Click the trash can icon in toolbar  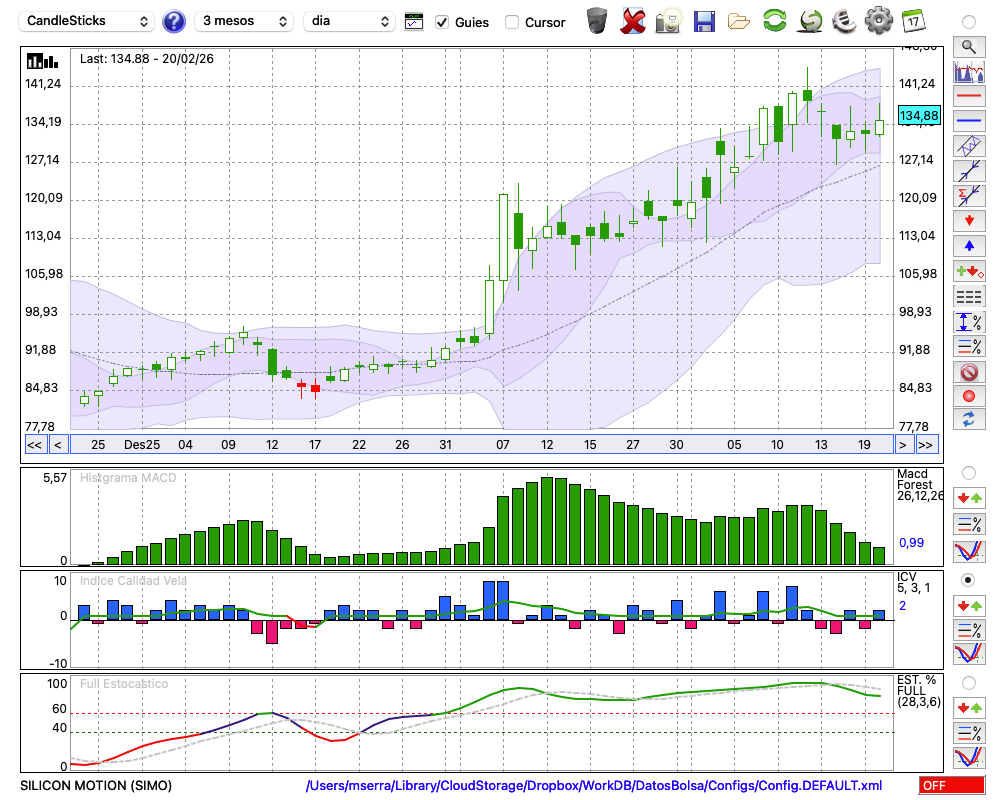(597, 21)
